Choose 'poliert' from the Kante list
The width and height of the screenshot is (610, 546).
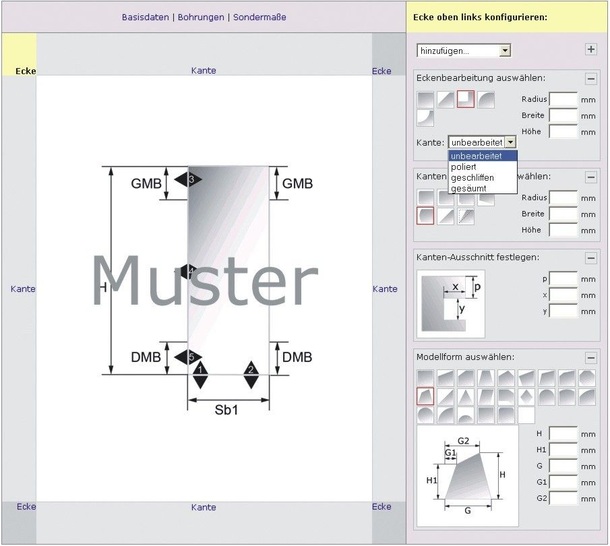463,166
